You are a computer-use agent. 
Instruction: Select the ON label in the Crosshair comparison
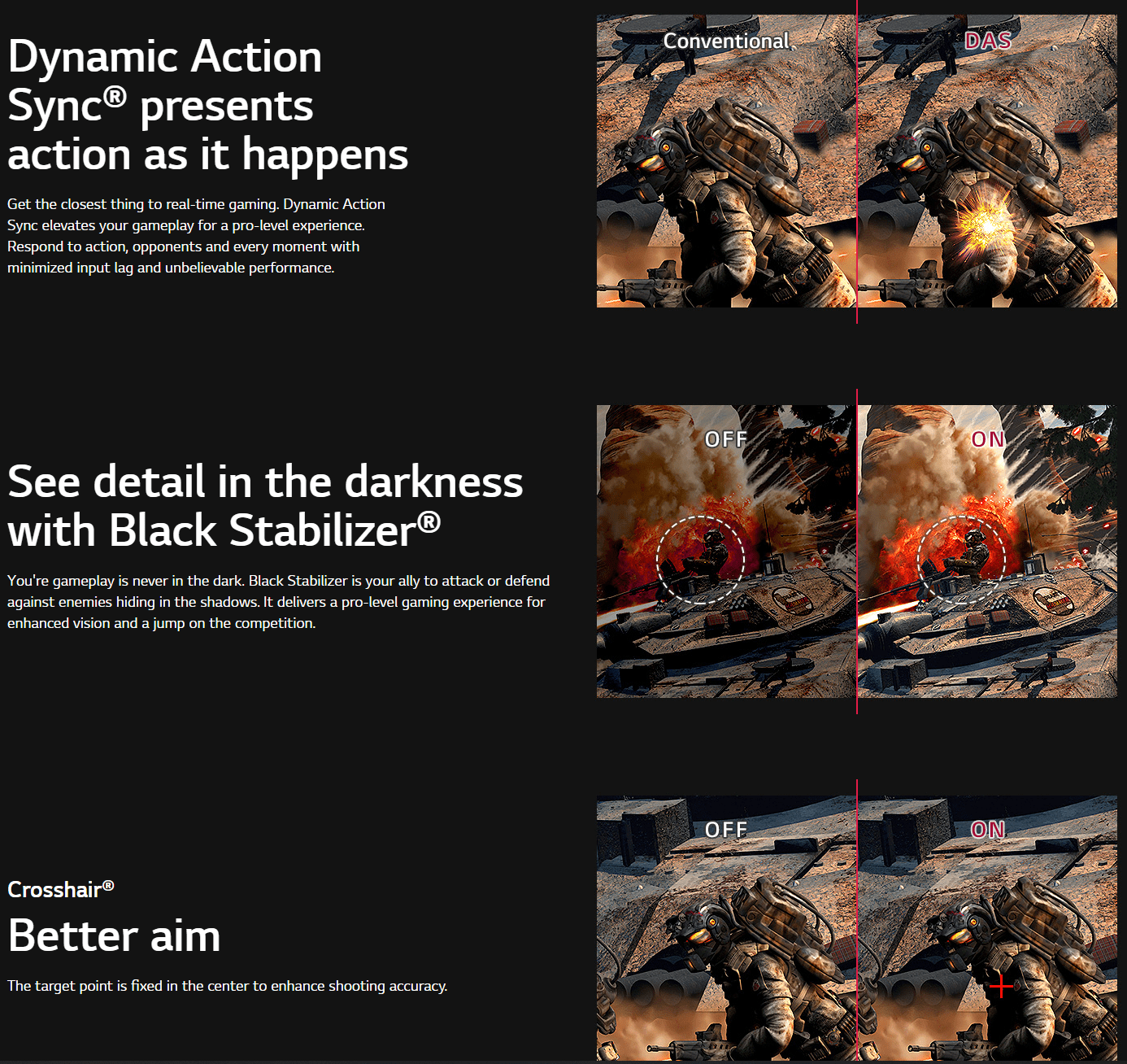coord(988,830)
